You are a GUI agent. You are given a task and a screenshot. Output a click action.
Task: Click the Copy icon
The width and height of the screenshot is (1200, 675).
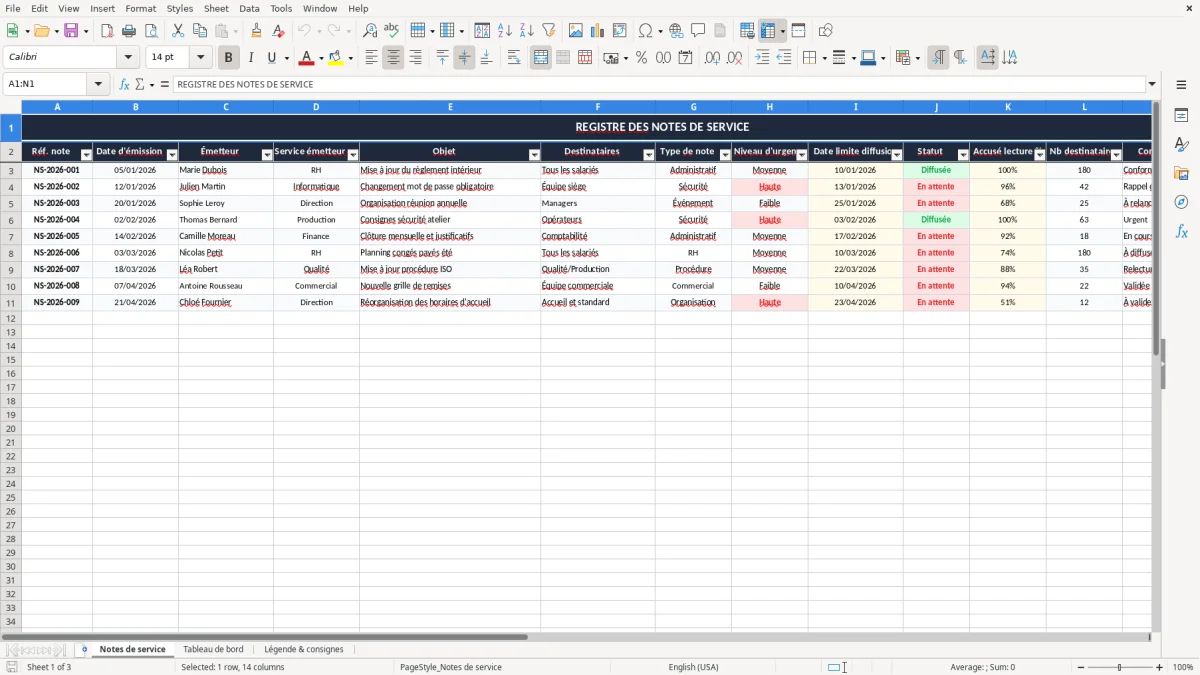click(200, 31)
